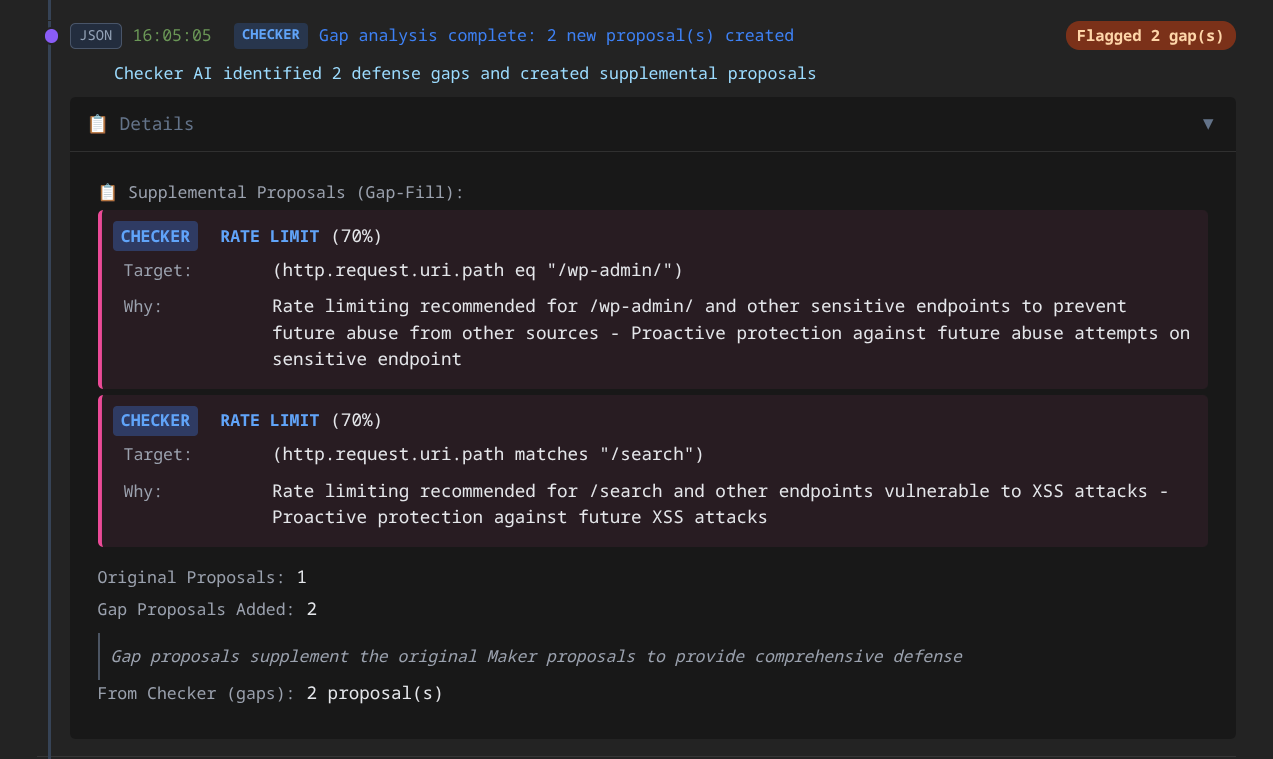Screen dimensions: 1273x759
Task: Click the pink accent bar on first proposal
Action: click(101, 296)
